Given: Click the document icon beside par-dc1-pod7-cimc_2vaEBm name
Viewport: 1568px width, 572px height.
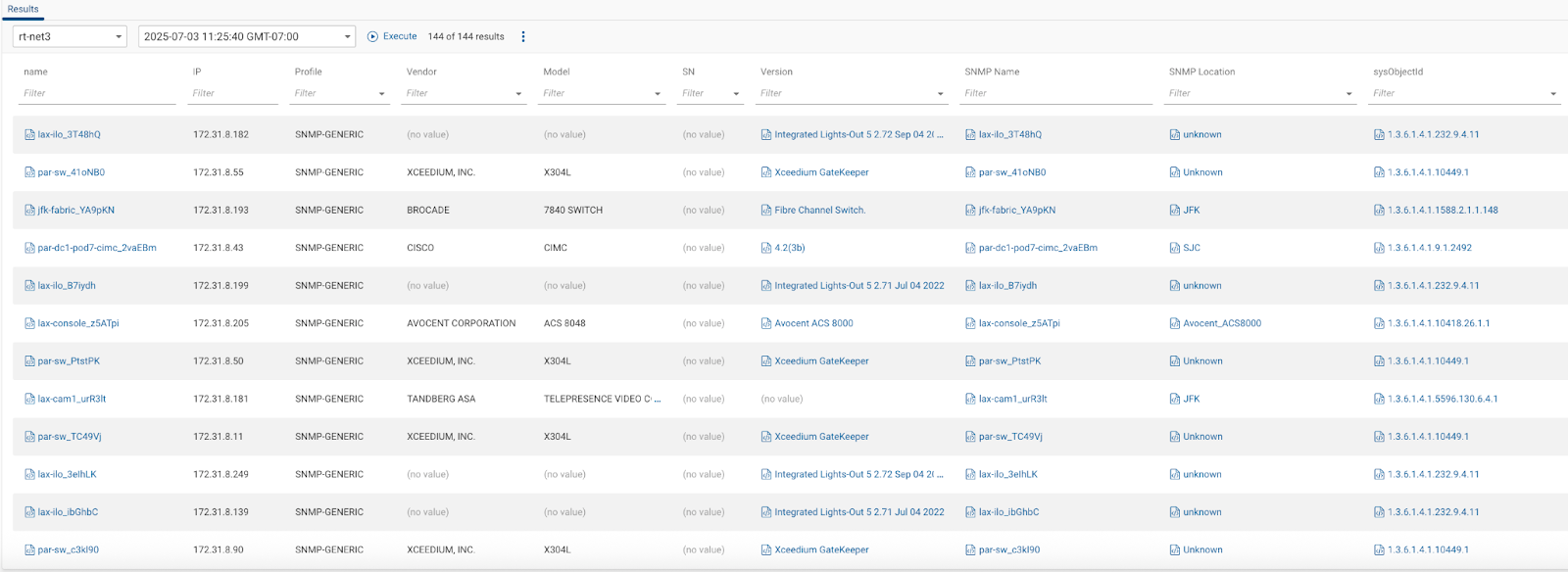Looking at the screenshot, I should [x=29, y=248].
